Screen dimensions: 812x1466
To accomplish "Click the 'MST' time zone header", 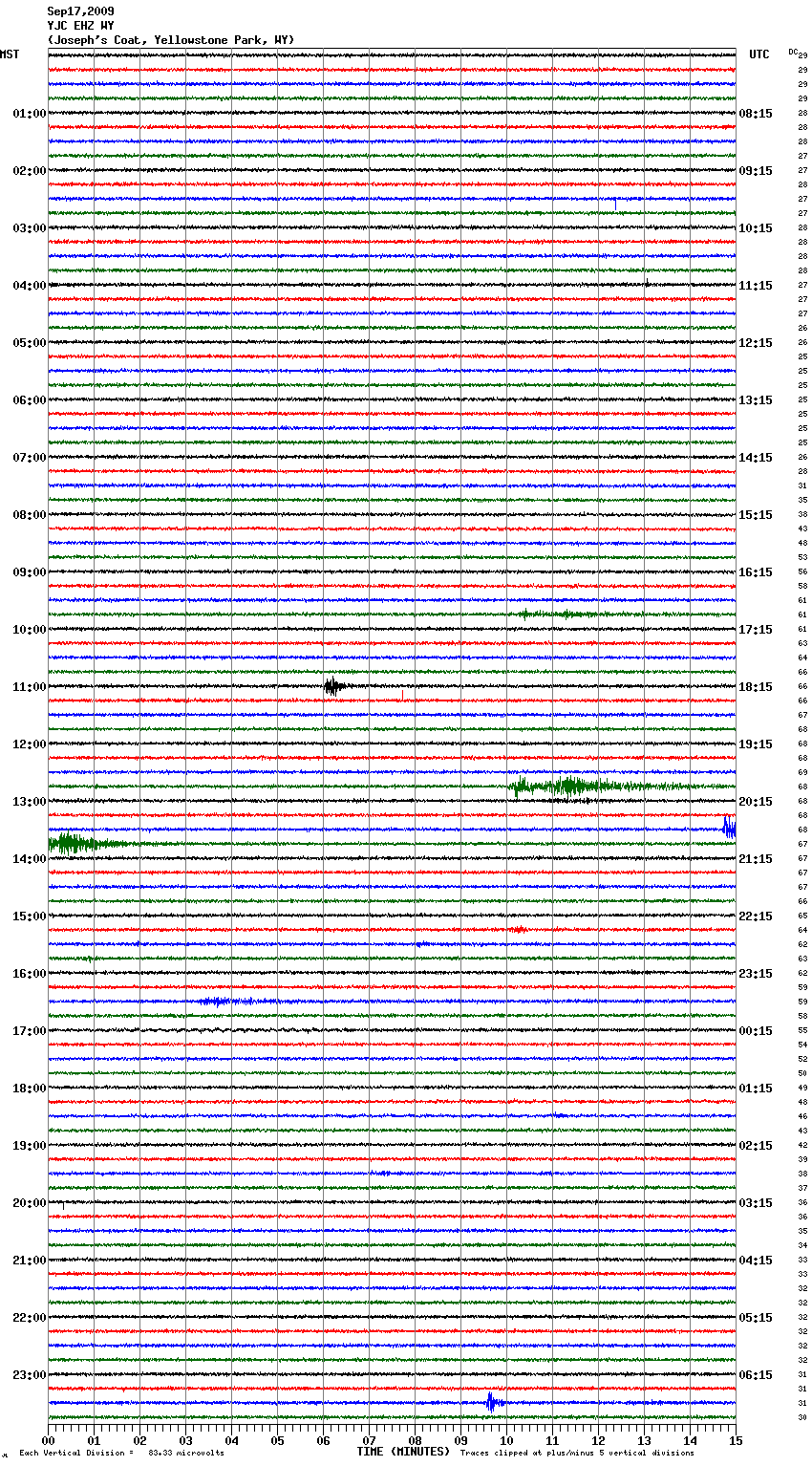I will pyautogui.click(x=10, y=54).
